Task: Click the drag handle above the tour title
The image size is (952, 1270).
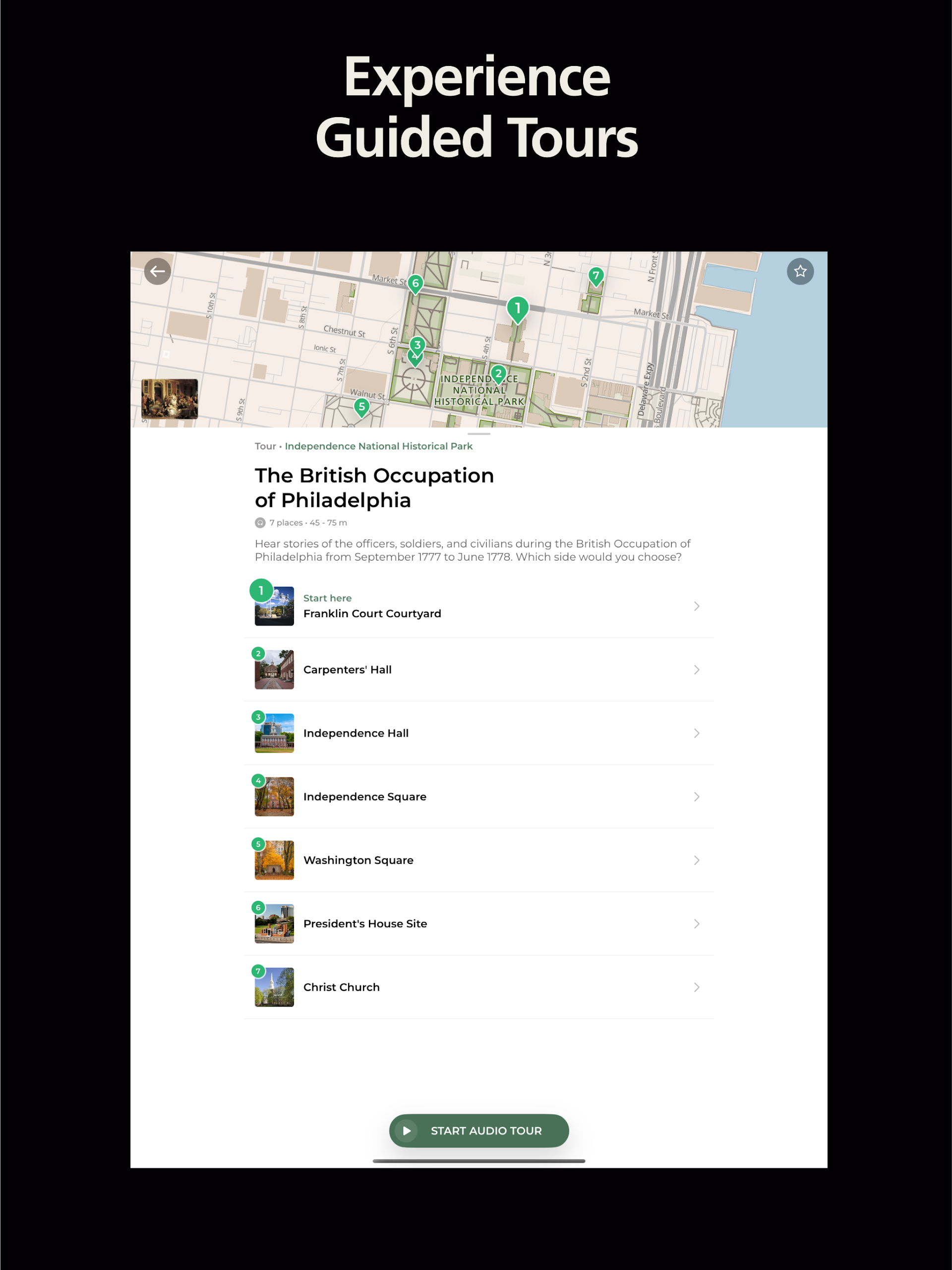Action: (x=479, y=435)
